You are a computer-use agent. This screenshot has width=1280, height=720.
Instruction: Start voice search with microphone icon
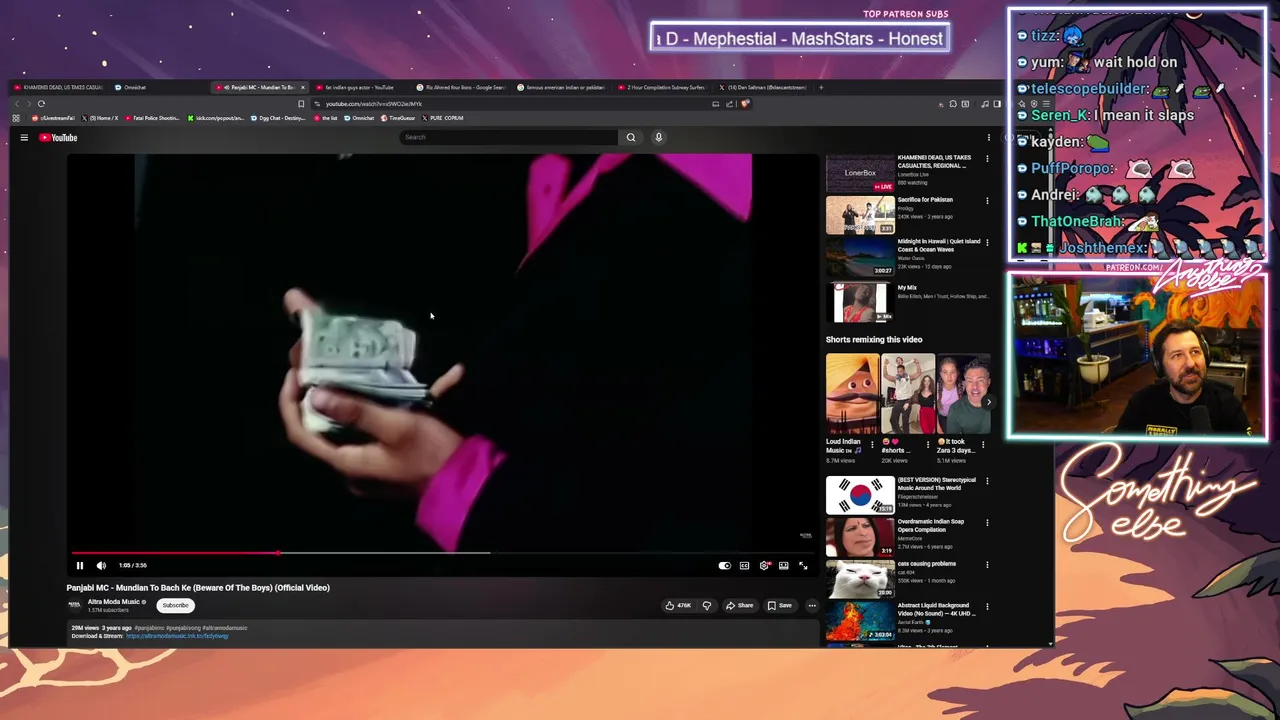point(659,137)
